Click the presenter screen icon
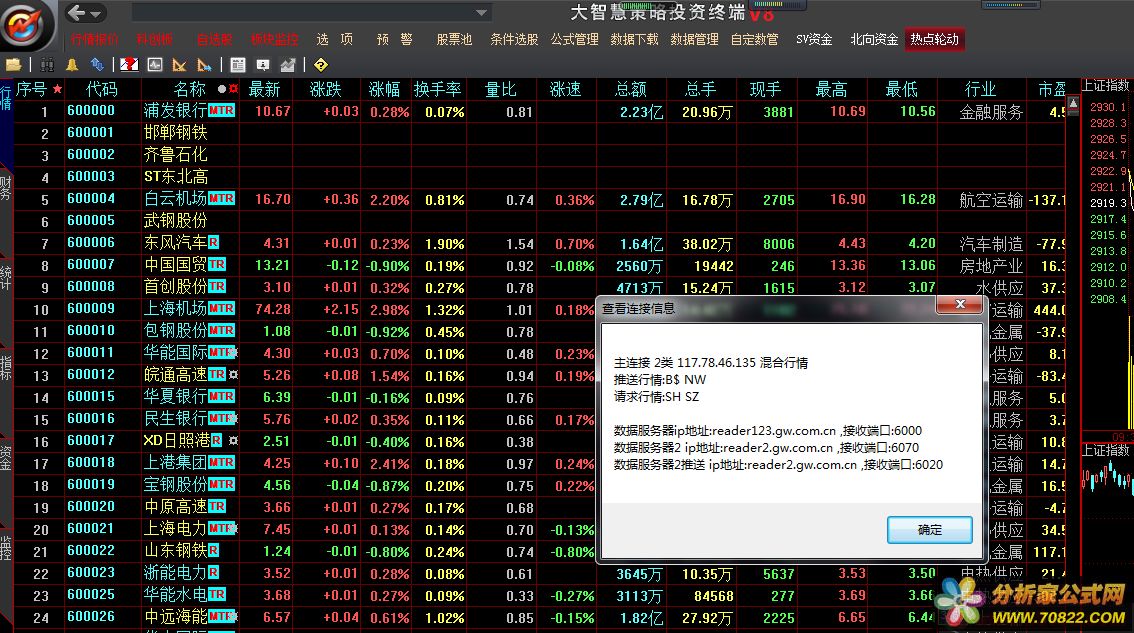Viewport: 1134px width, 633px height. pos(263,65)
